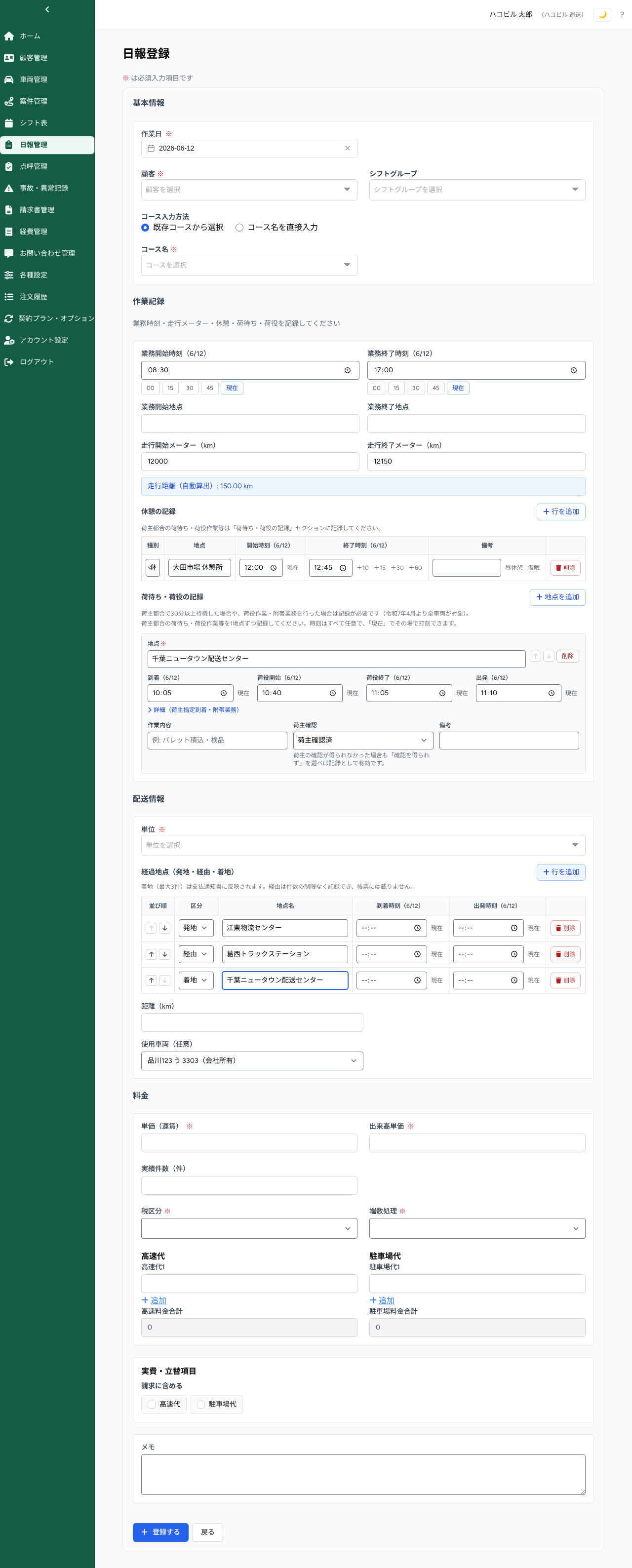Click the 単価（運賃）input field
This screenshot has width=632, height=1568.
249,1143
